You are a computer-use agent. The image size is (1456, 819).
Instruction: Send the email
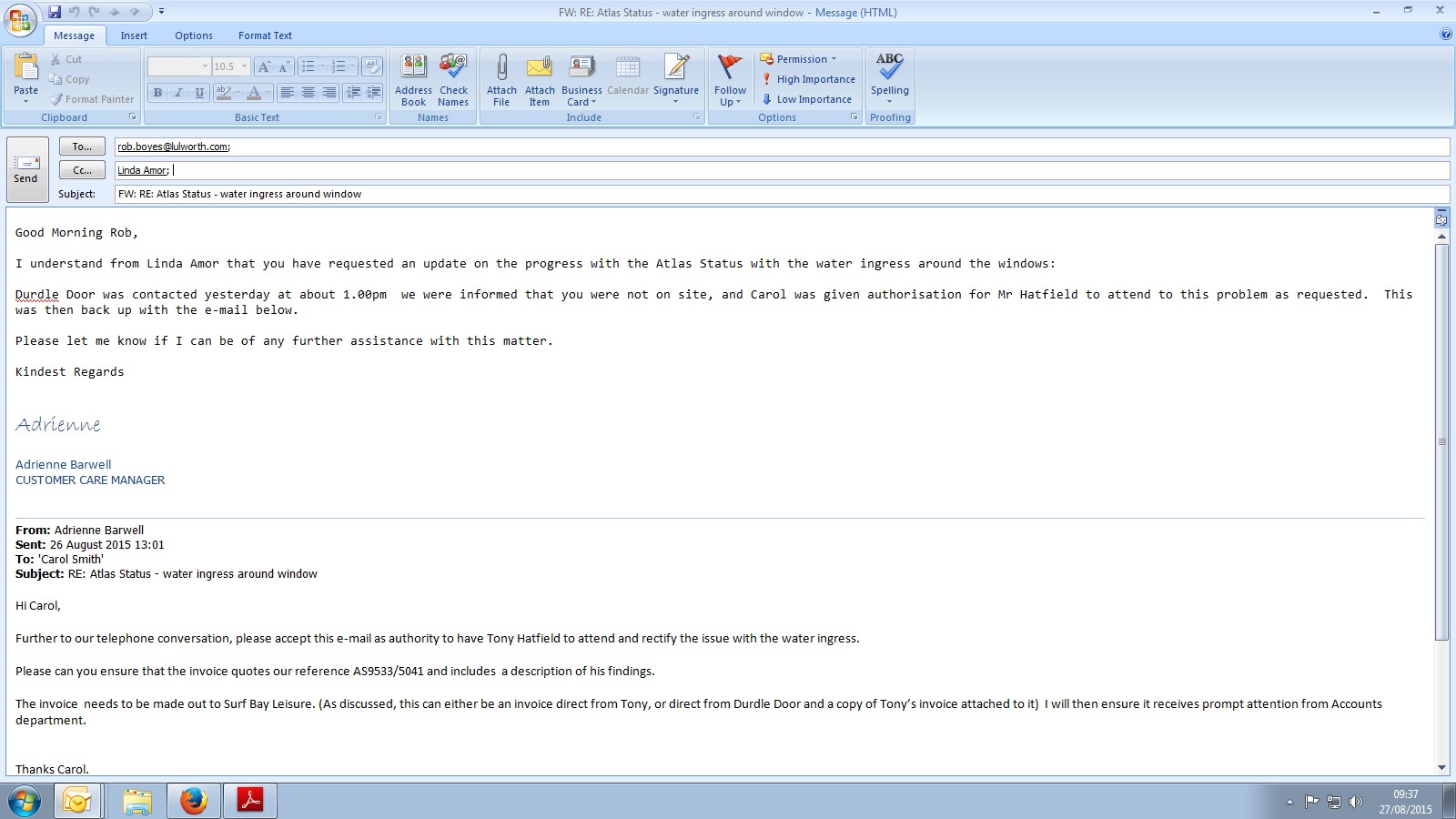26,169
